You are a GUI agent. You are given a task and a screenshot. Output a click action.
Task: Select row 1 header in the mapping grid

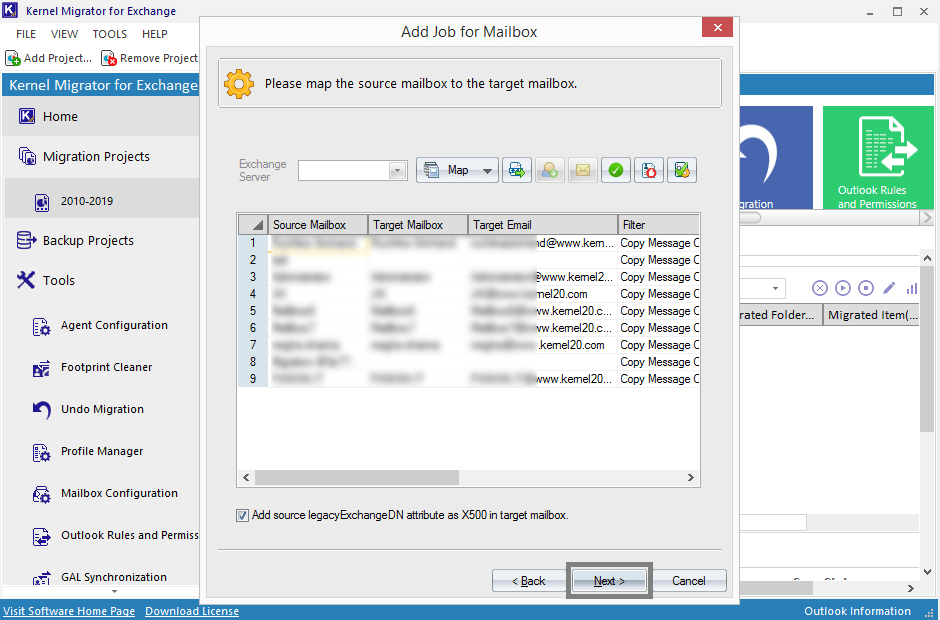point(253,243)
